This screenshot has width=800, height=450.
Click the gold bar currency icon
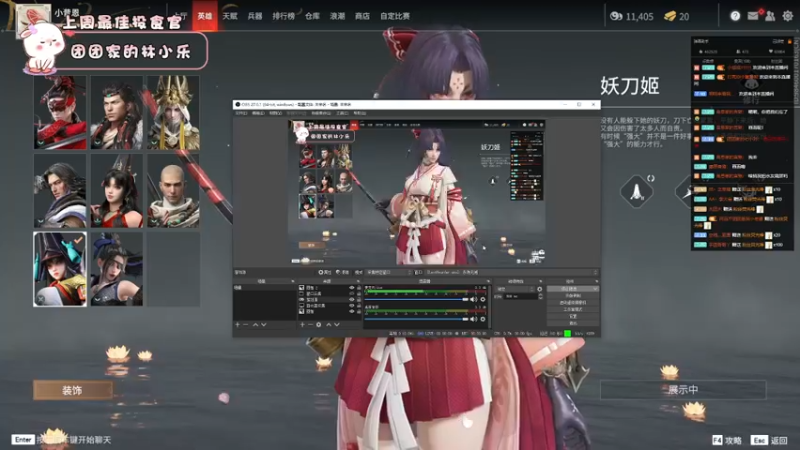(x=670, y=16)
